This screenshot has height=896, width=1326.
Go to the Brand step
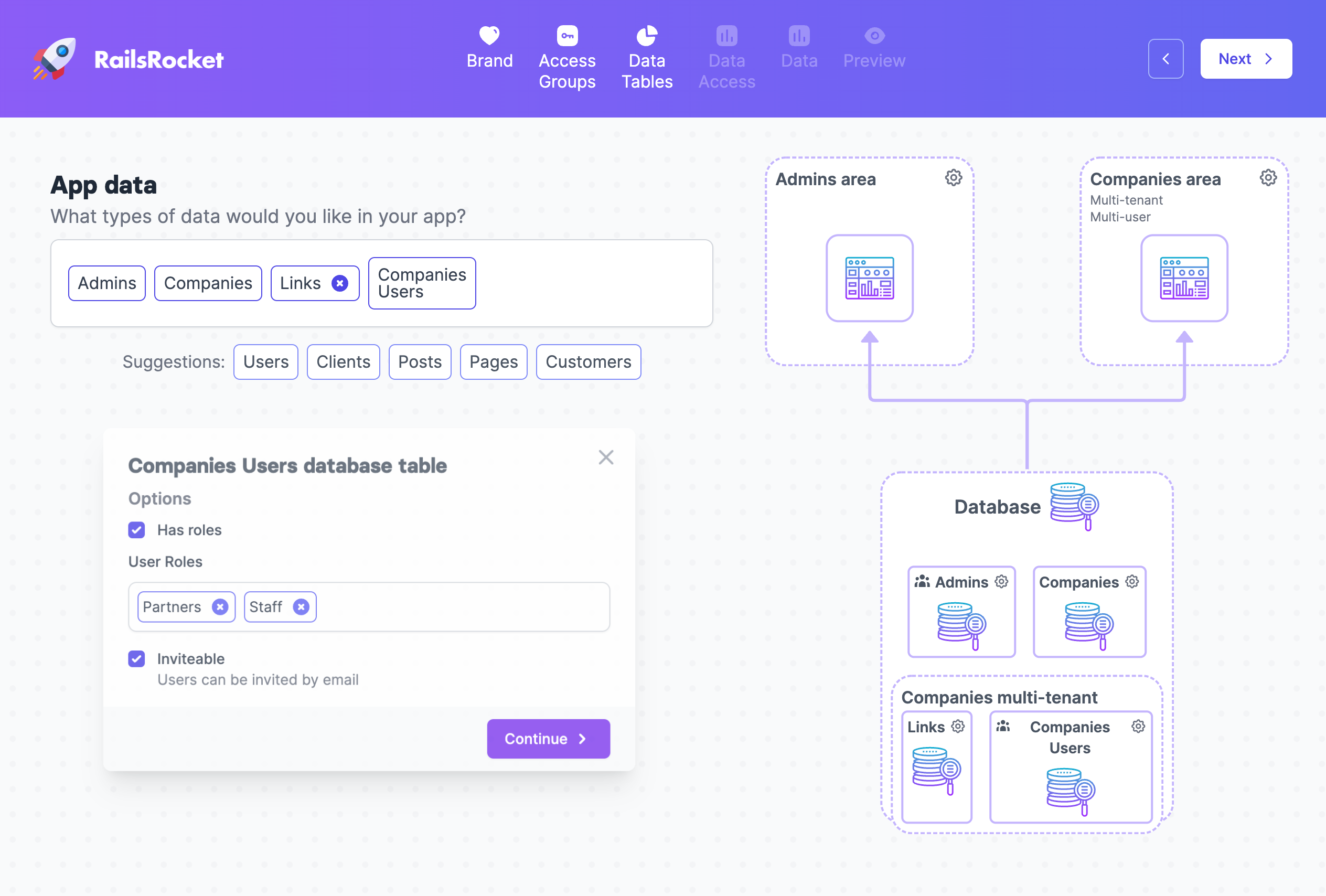pos(489,48)
